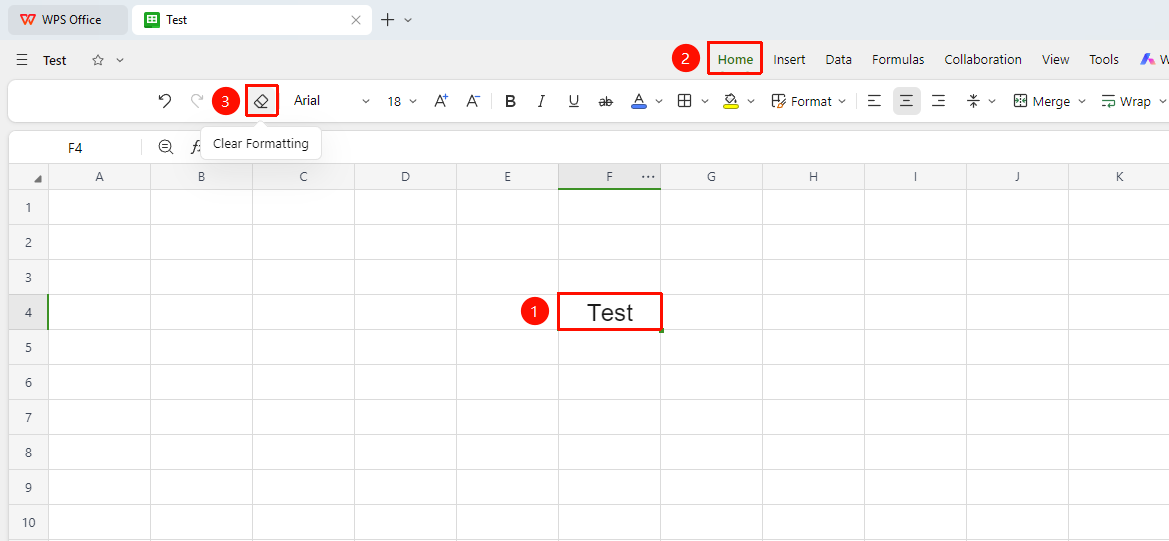Screen dimensions: 1169x541
Task: Apply the yellow fill color bucket
Action: pos(731,101)
